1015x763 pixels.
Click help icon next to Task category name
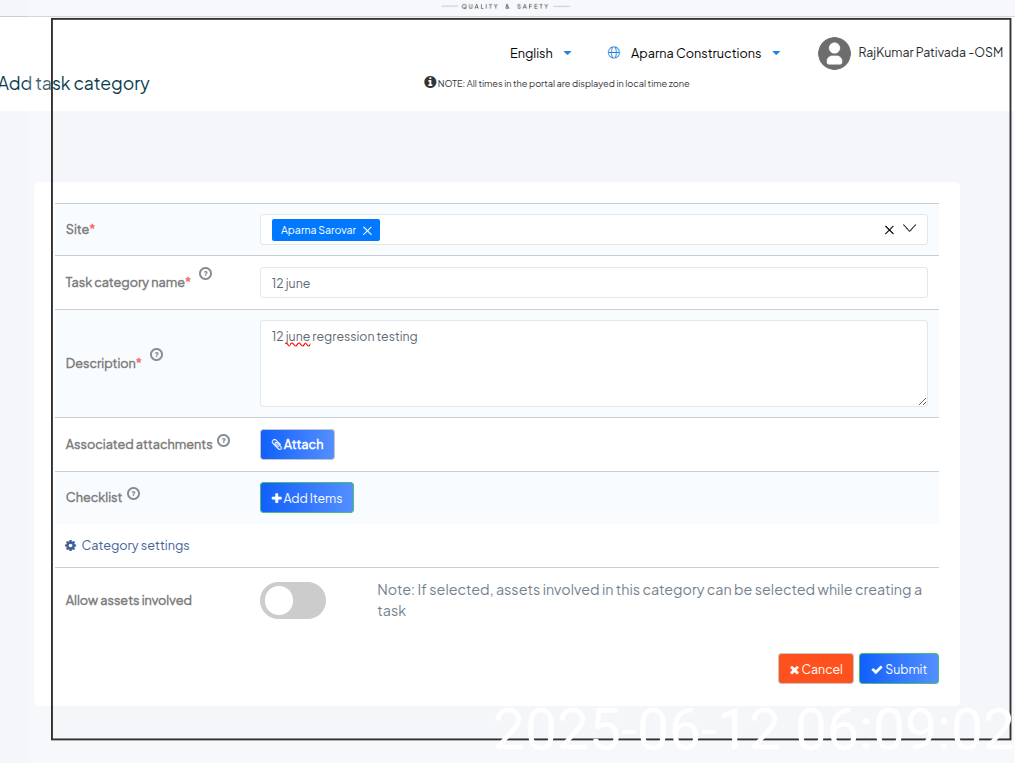coord(206,273)
